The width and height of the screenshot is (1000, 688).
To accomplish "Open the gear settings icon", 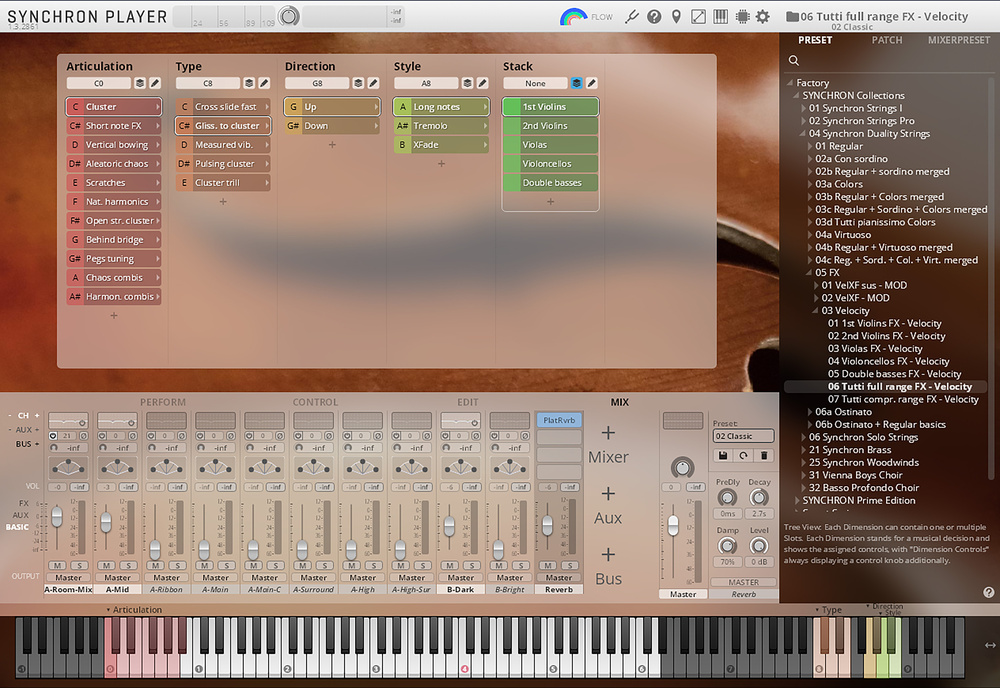I will [x=763, y=17].
